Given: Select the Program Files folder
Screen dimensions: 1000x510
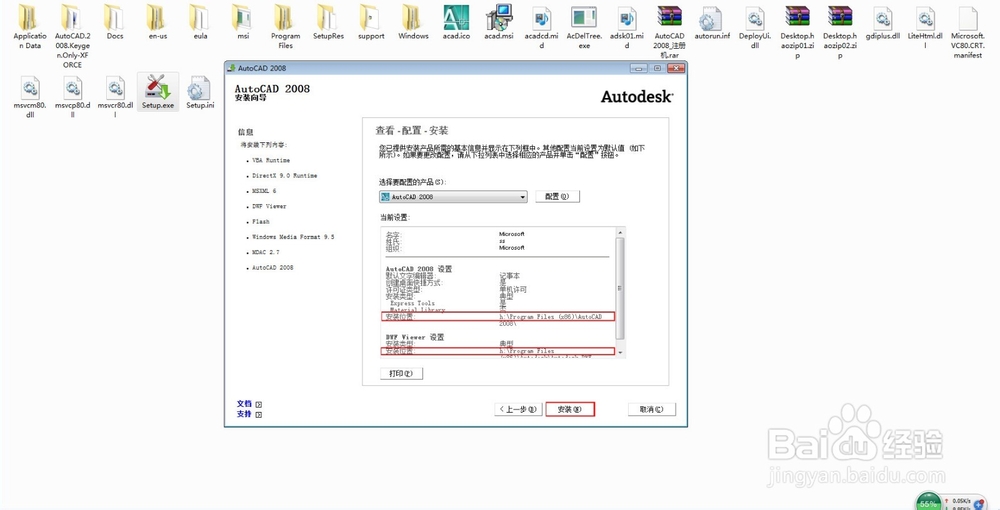Looking at the screenshot, I should (285, 26).
